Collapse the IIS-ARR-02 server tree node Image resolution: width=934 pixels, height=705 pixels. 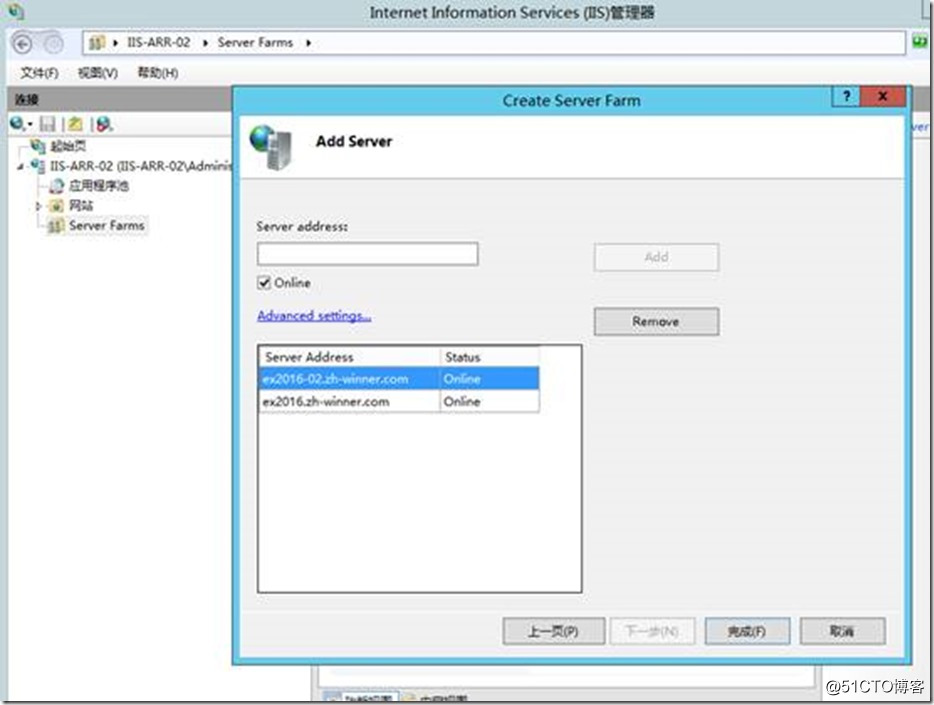(x=21, y=167)
